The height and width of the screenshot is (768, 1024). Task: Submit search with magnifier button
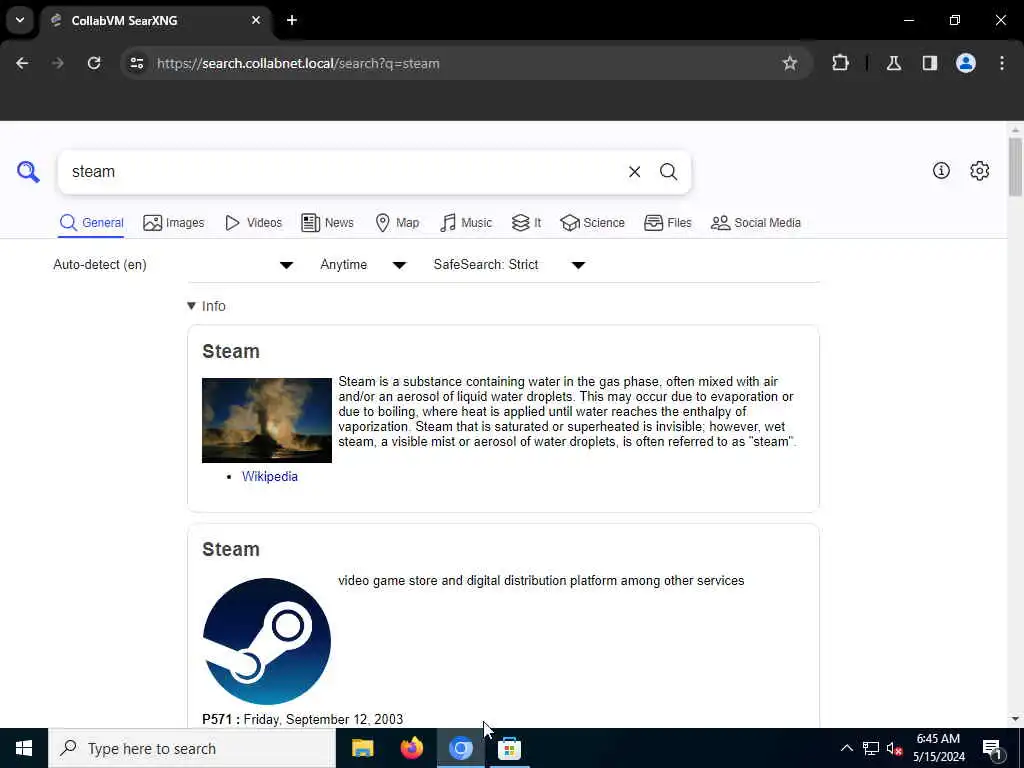tap(668, 172)
